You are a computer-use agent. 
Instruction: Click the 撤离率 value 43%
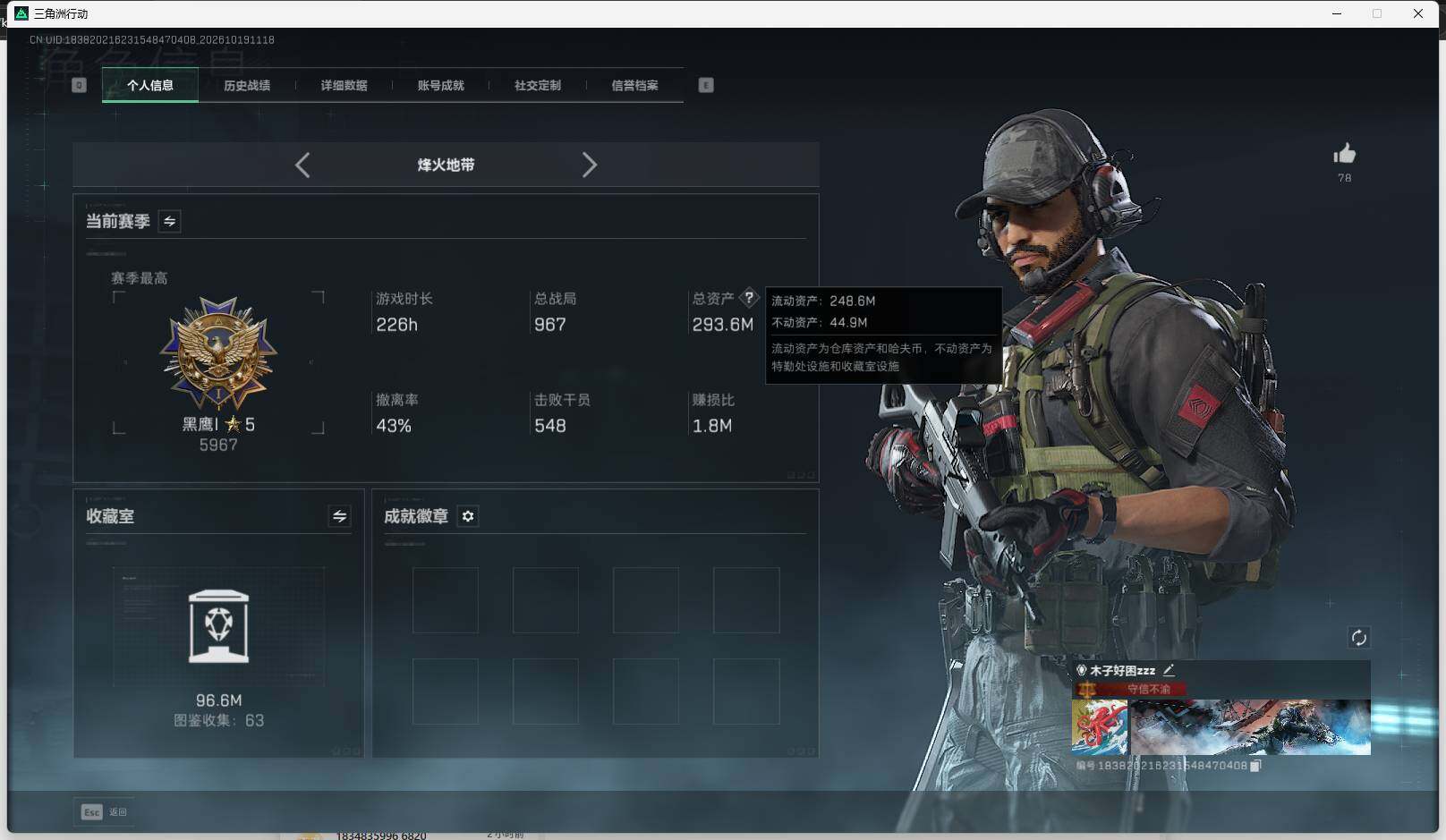[394, 426]
